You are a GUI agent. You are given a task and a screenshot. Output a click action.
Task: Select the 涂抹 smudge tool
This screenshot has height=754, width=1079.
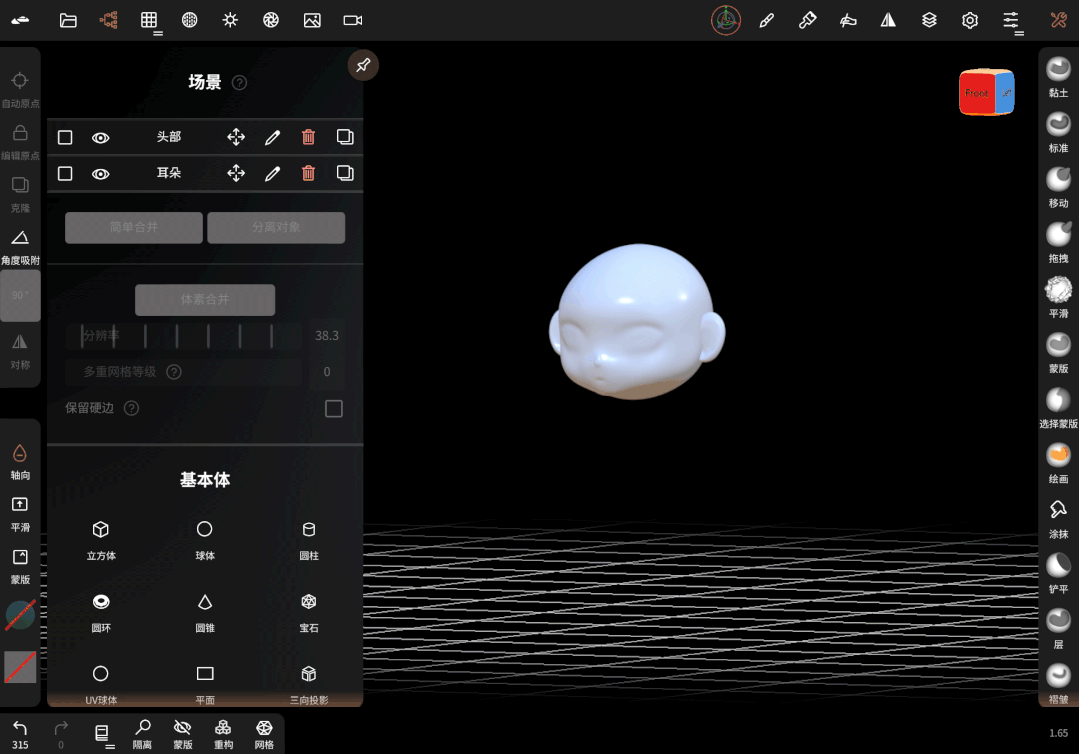coord(1058,518)
